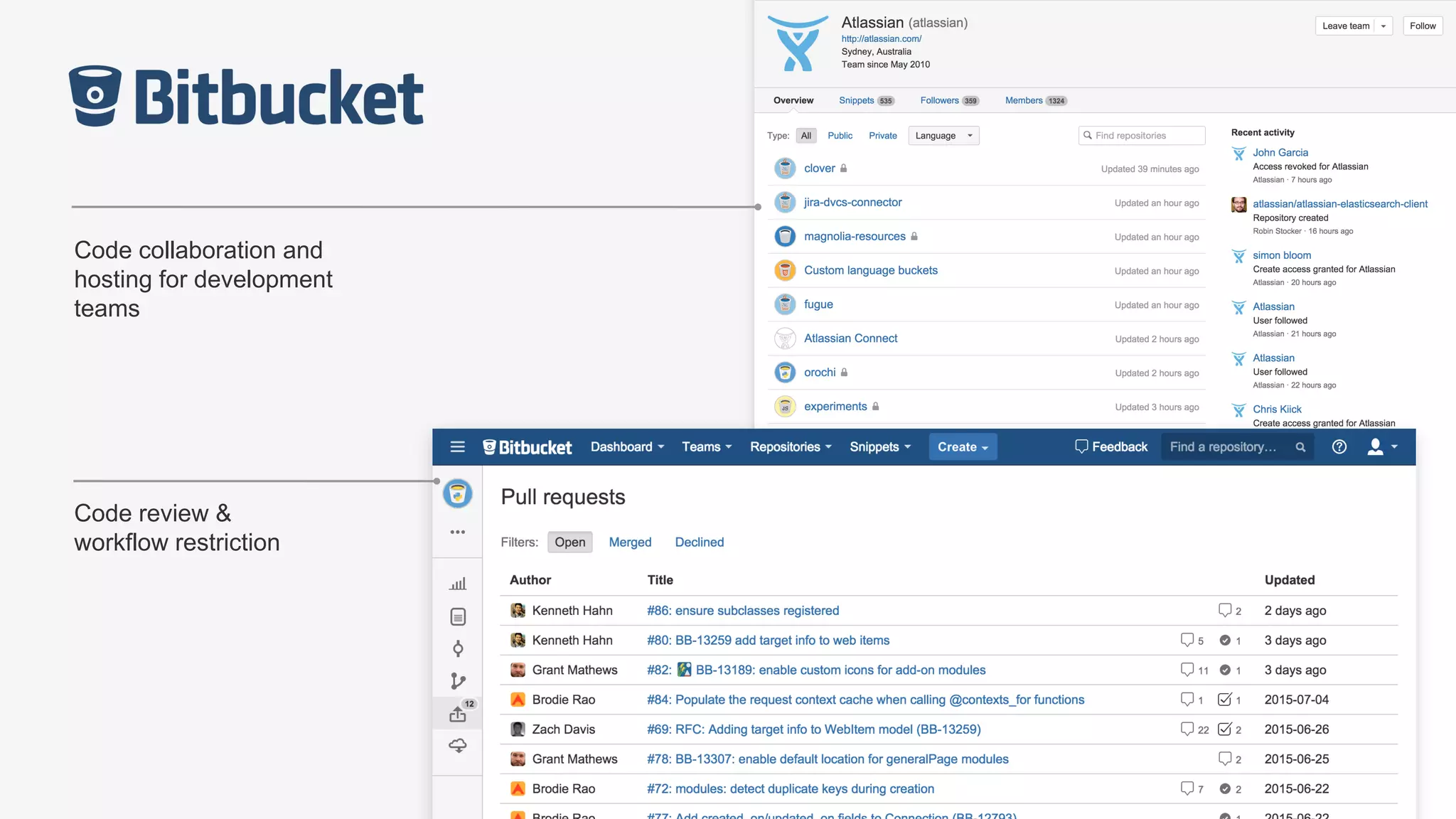Click the Atlassian Connect repository avatar
This screenshot has width=1456, height=819.
point(785,338)
